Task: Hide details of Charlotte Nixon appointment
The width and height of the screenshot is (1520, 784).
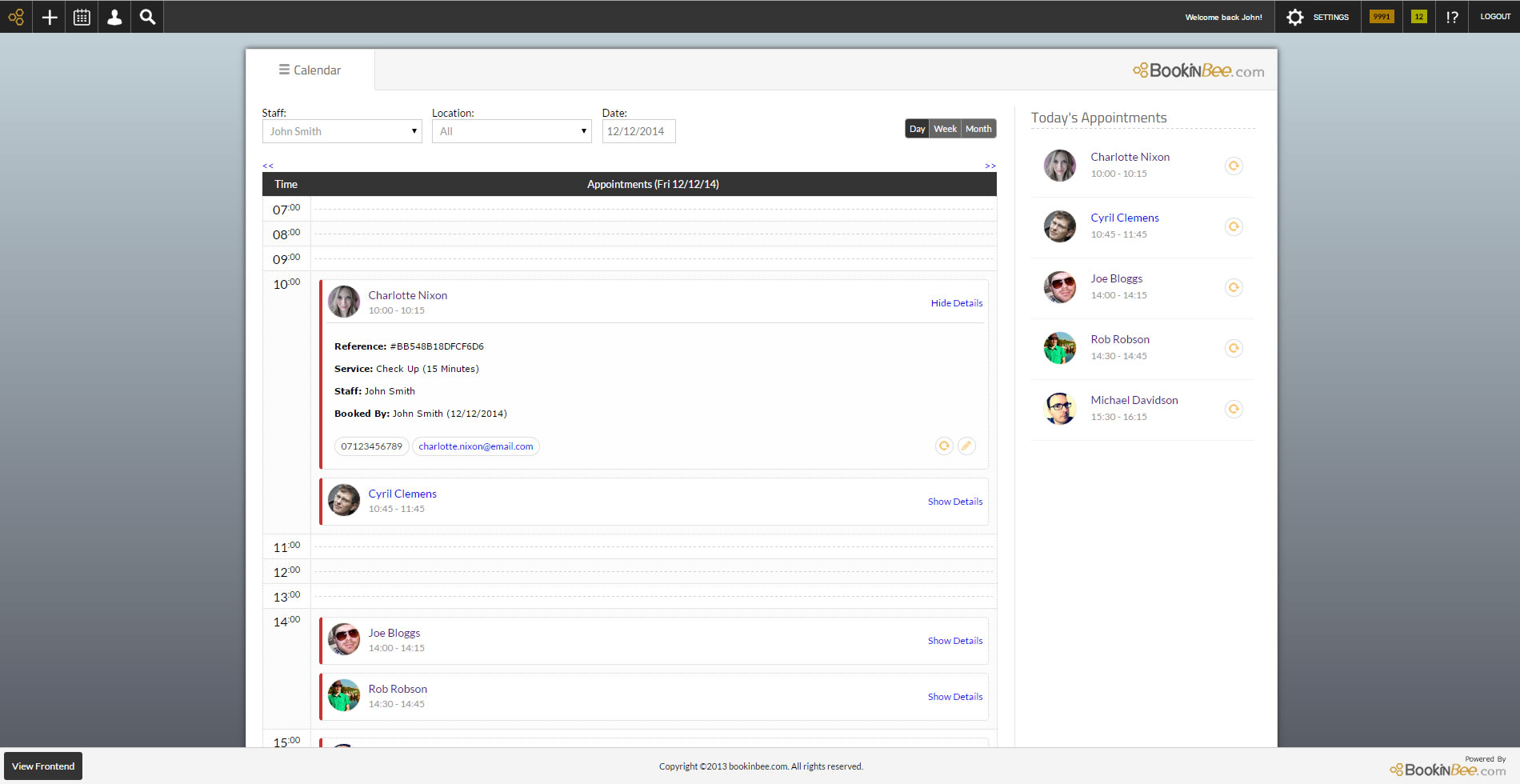Action: [x=956, y=303]
